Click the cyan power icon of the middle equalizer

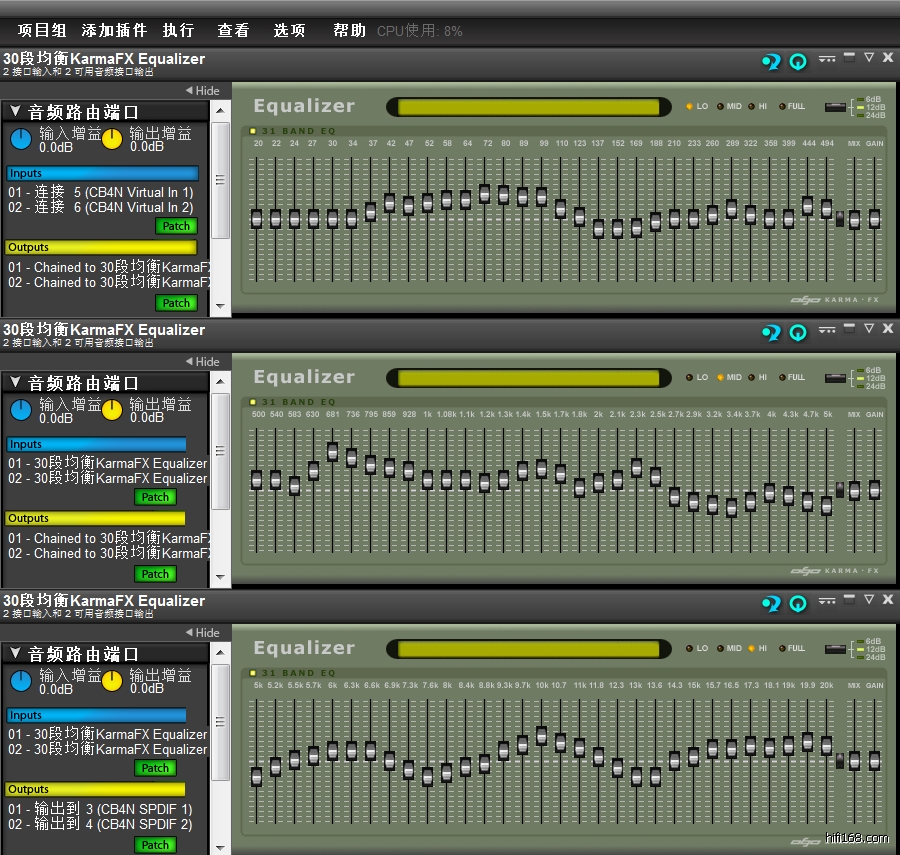coord(798,332)
